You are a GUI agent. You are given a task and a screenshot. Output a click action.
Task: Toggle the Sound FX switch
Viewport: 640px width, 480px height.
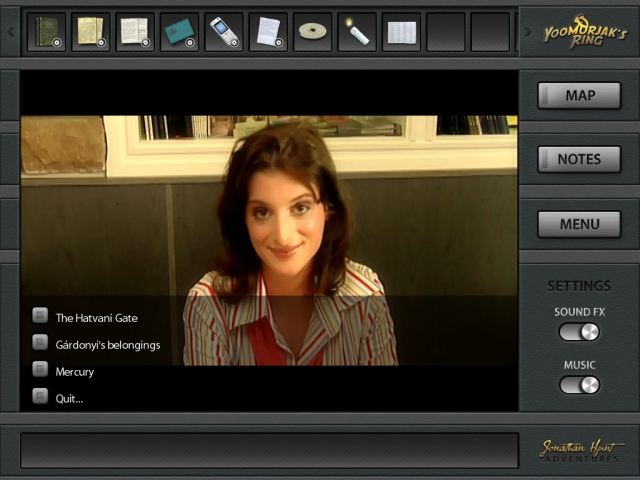579,332
